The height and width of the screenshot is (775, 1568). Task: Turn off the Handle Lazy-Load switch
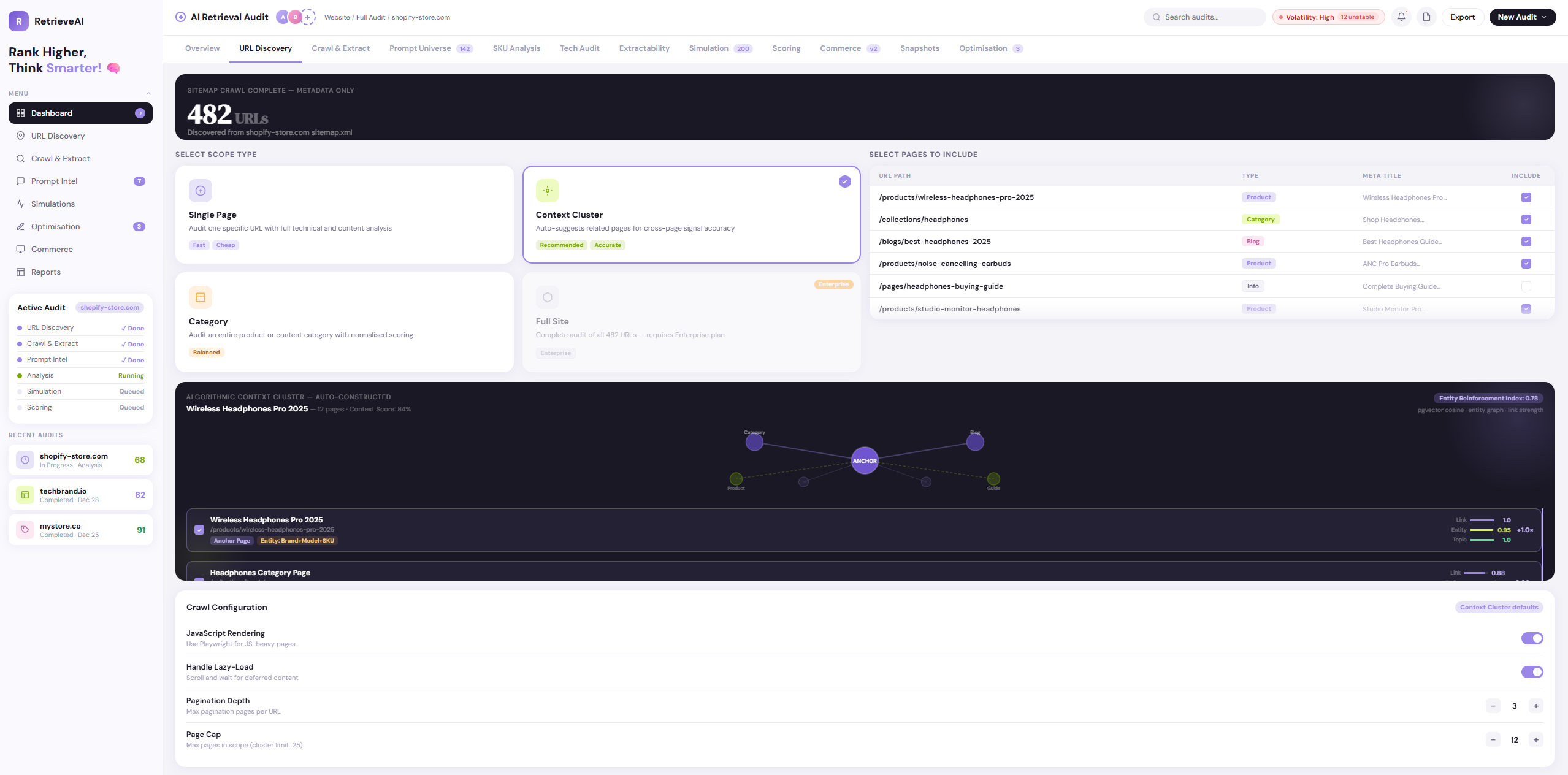pos(1532,672)
